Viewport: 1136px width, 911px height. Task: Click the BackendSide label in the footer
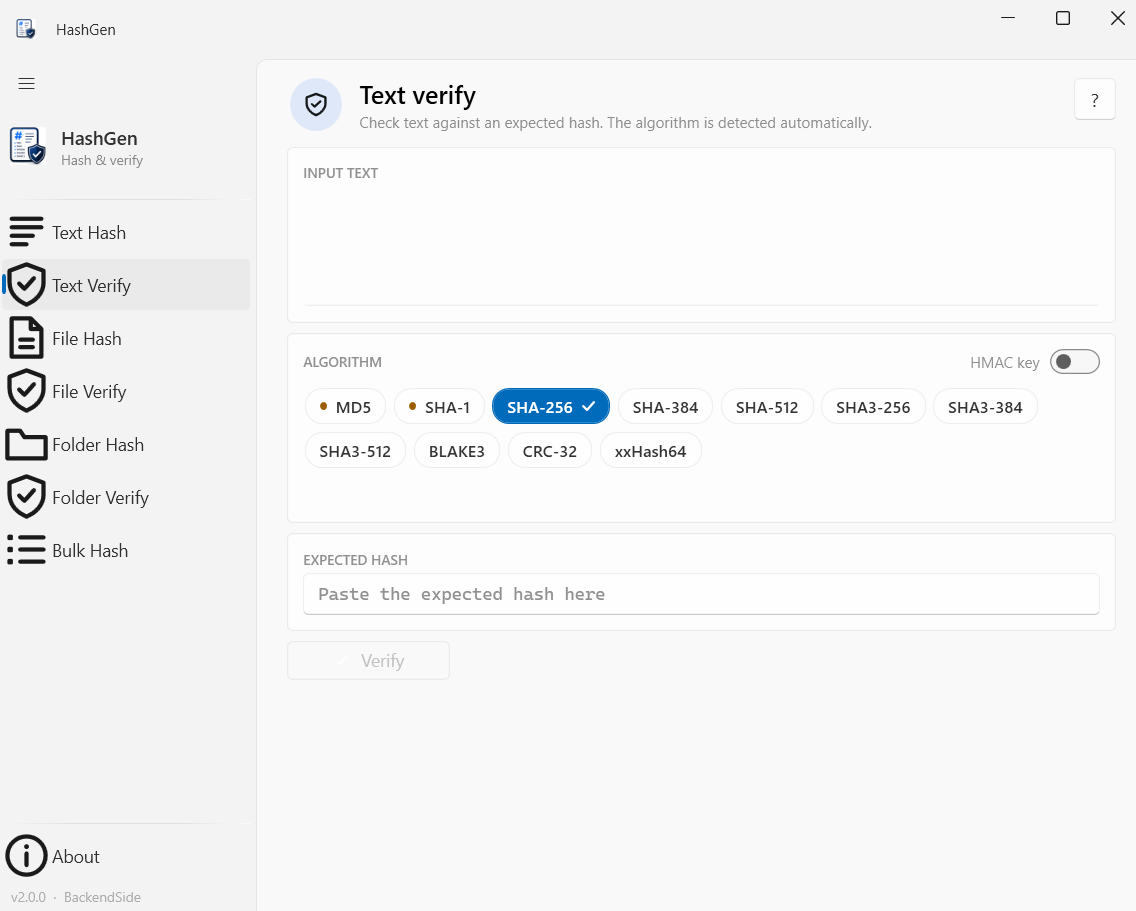tap(102, 897)
